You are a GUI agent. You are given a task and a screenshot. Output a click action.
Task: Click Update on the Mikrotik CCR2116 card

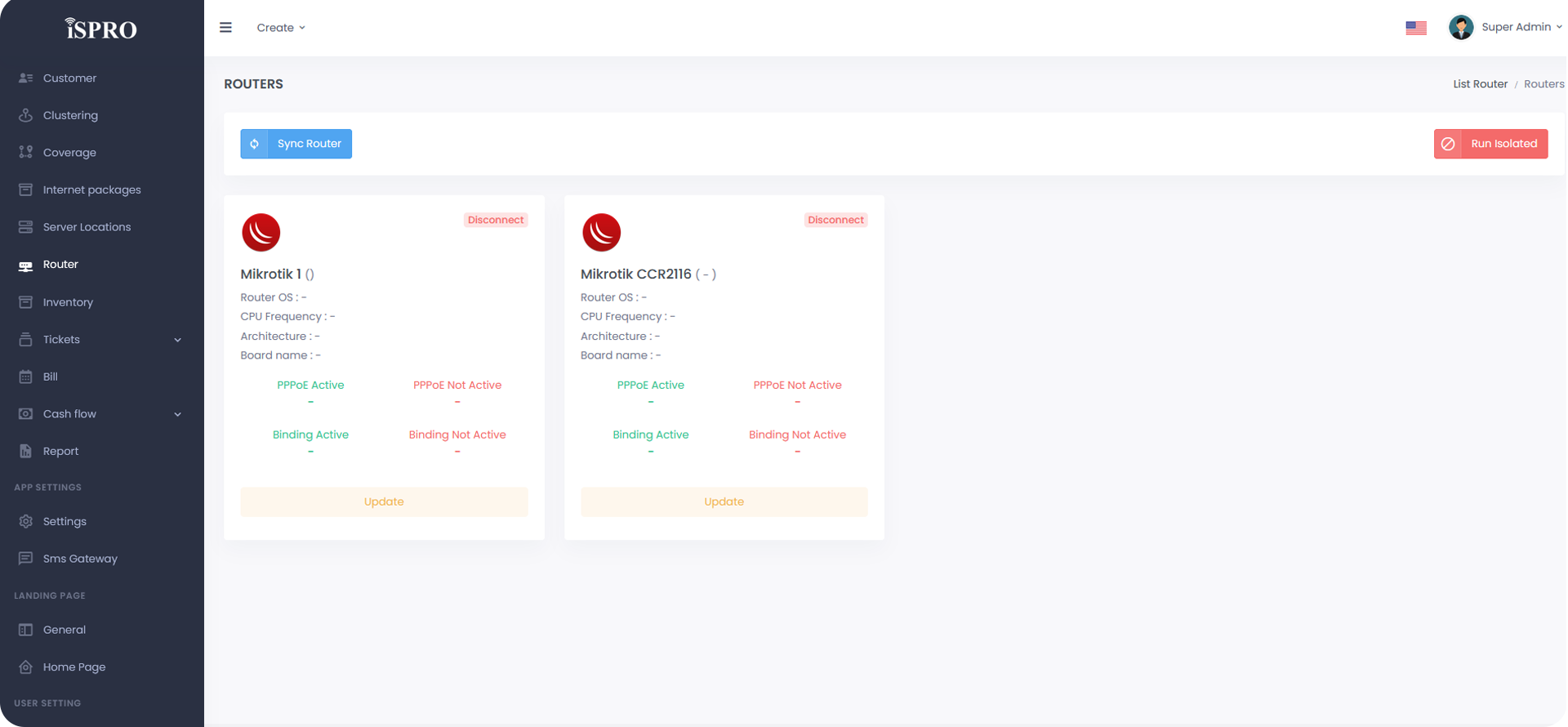[x=724, y=502]
